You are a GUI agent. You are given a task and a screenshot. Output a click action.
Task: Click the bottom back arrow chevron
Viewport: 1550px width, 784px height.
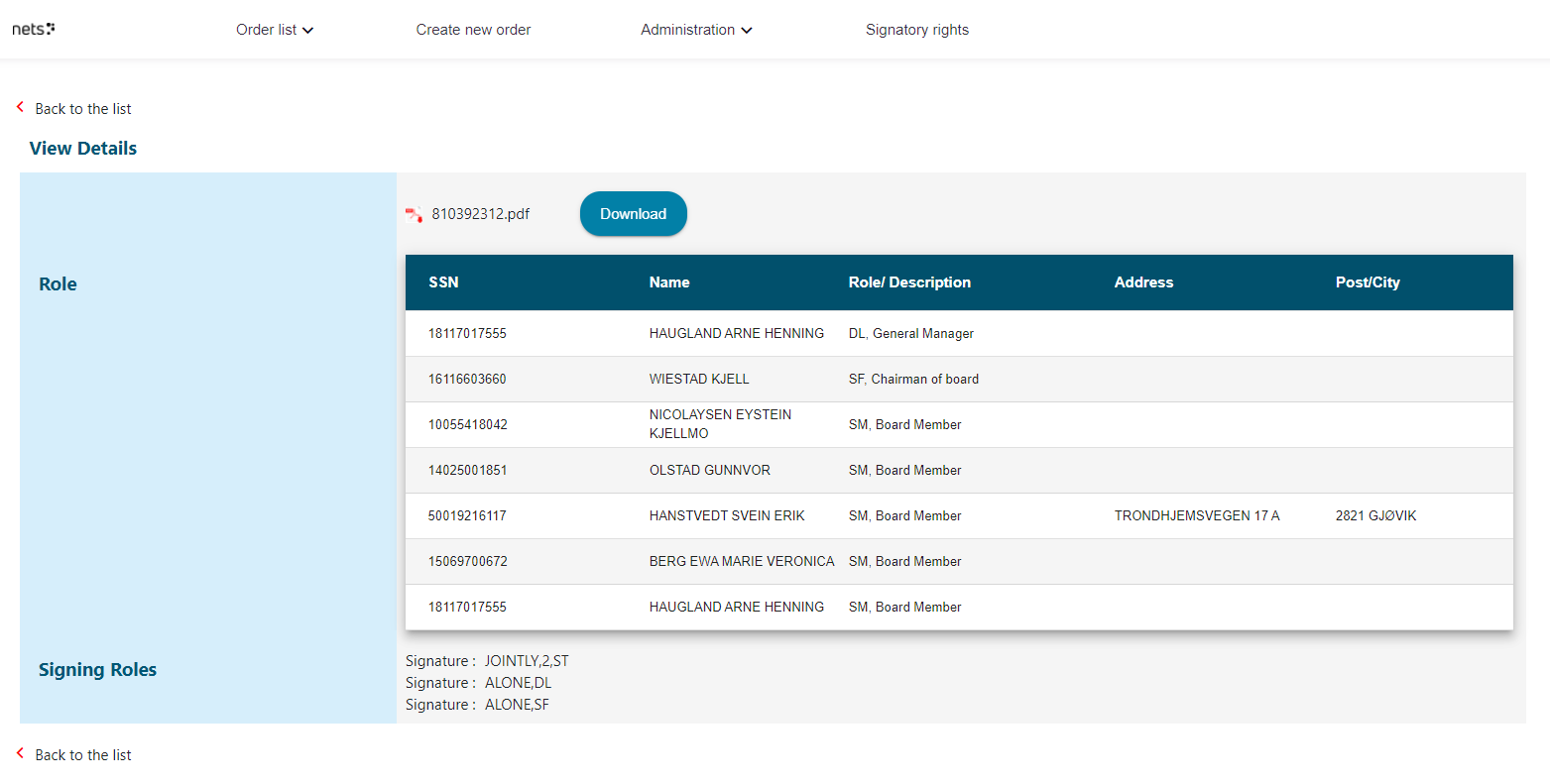pos(20,753)
